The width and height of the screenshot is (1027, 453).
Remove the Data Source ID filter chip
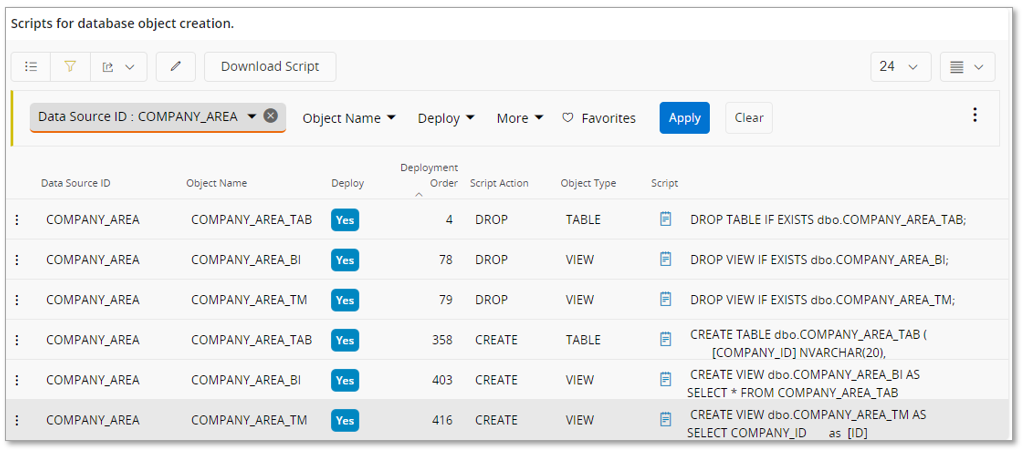[x=270, y=116]
